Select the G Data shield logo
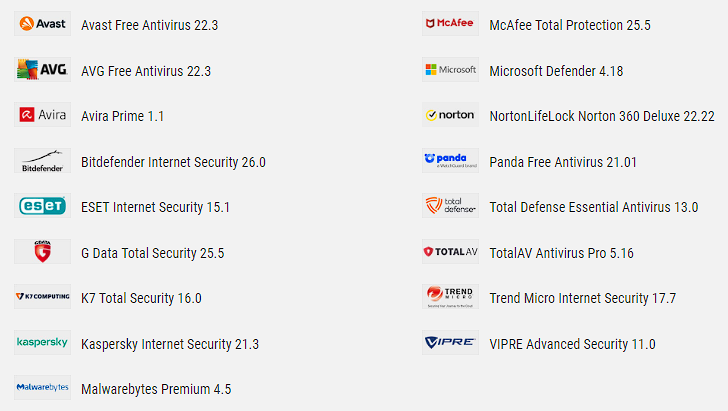This screenshot has height=411, width=728. pyautogui.click(x=42, y=252)
